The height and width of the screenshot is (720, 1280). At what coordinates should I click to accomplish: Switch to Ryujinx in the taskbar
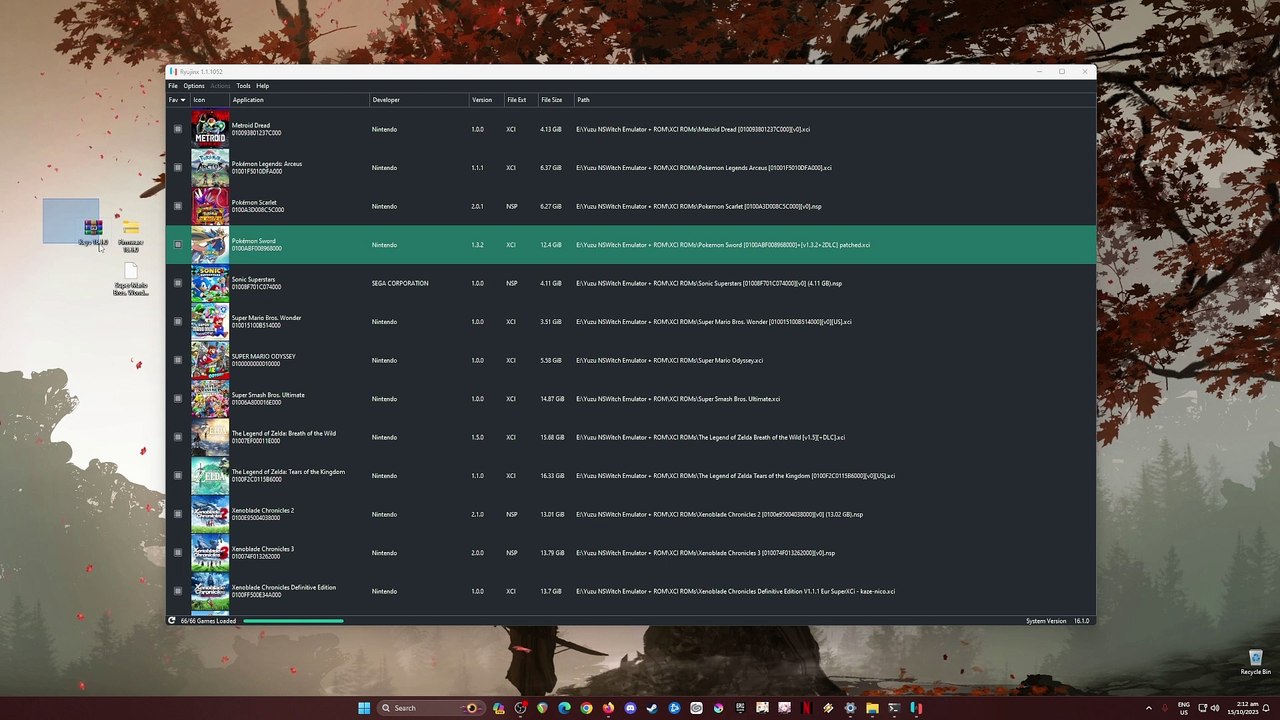916,708
